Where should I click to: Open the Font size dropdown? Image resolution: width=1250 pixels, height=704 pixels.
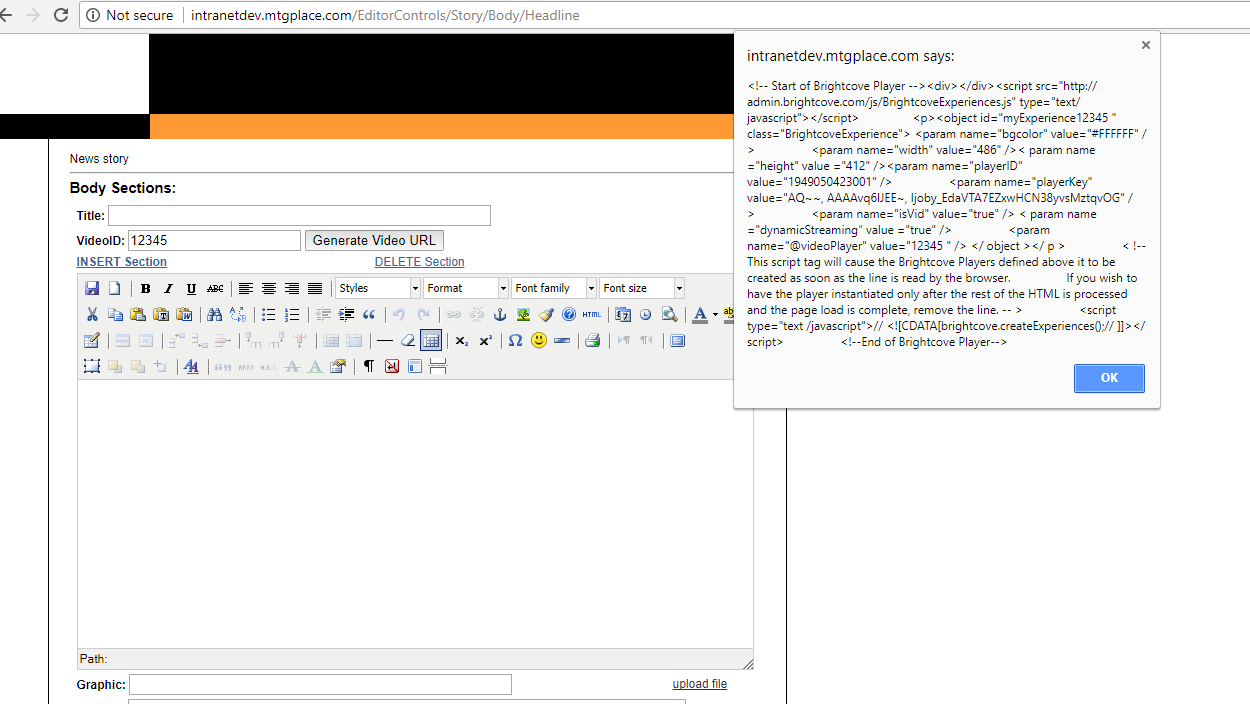point(642,288)
